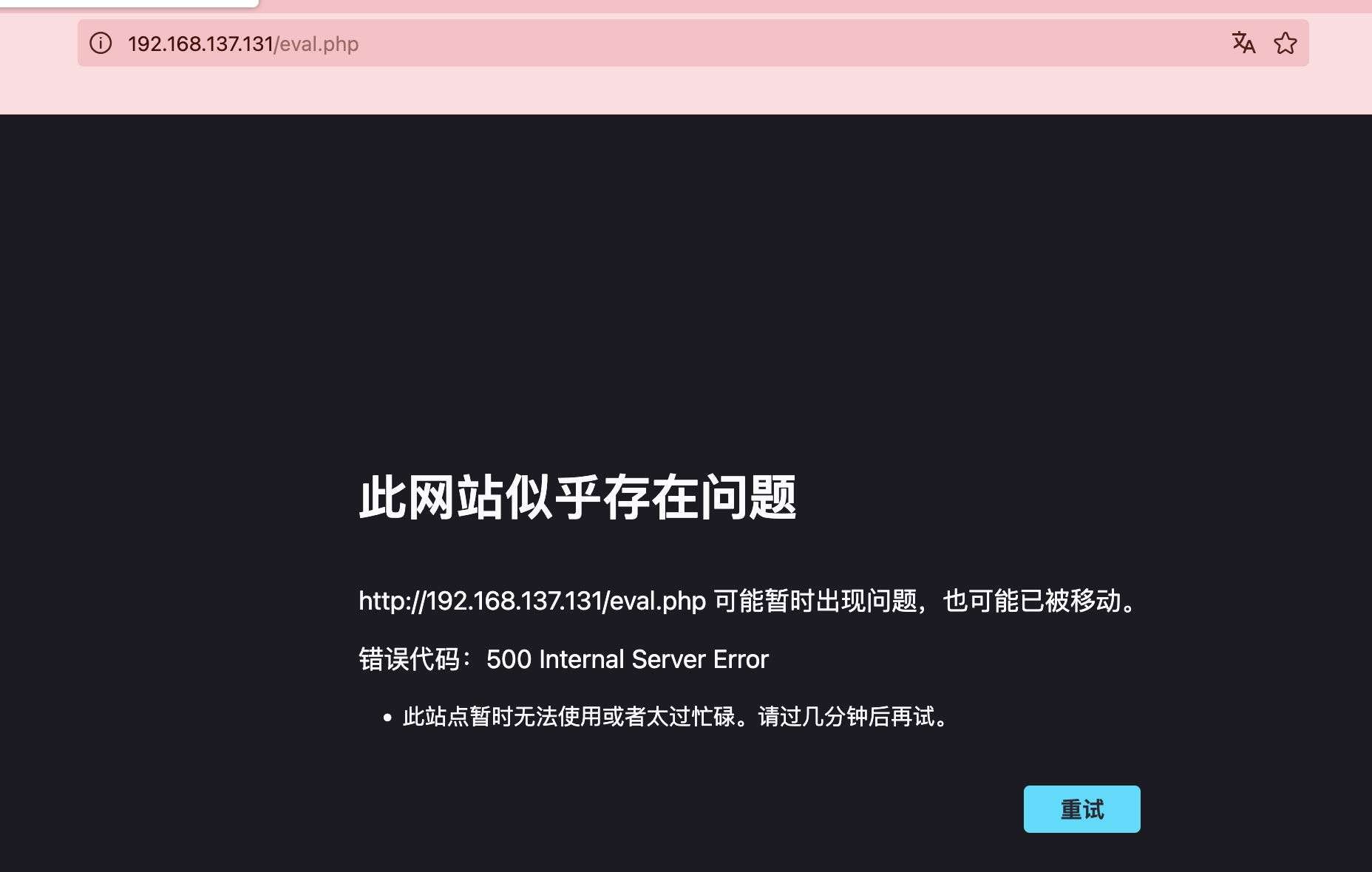Click the bullet text 此站点暂时无法使用或者太过忙碌
1372x872 pixels.
click(569, 717)
